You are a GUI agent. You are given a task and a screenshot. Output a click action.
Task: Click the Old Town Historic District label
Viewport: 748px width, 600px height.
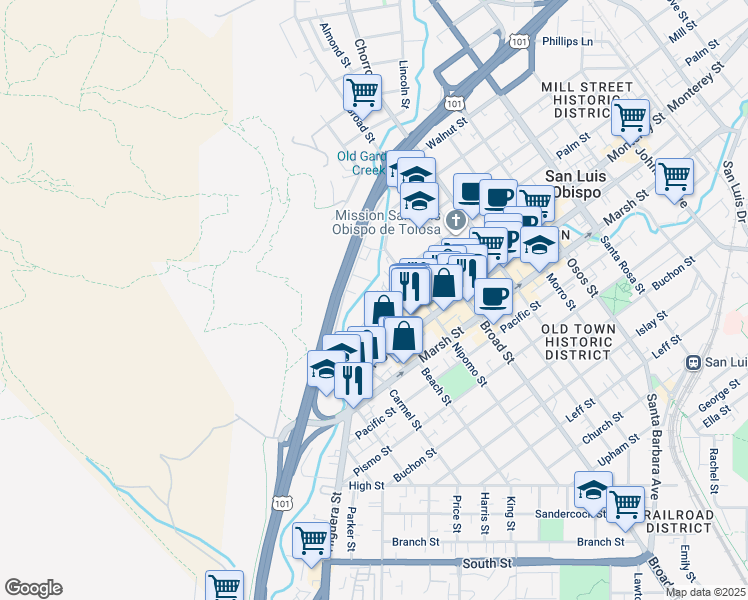tap(575, 341)
